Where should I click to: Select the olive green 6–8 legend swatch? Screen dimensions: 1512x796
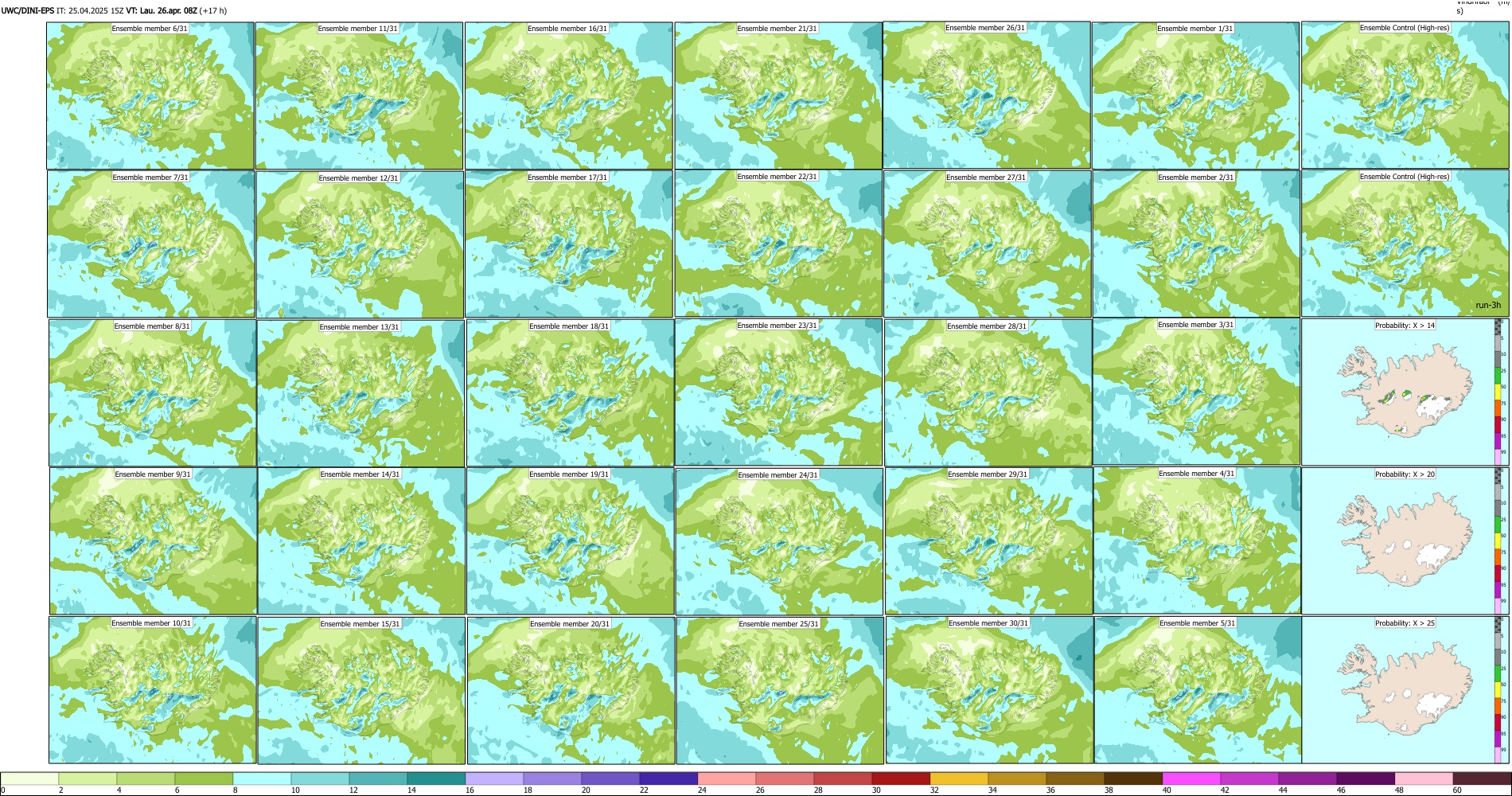(x=204, y=778)
